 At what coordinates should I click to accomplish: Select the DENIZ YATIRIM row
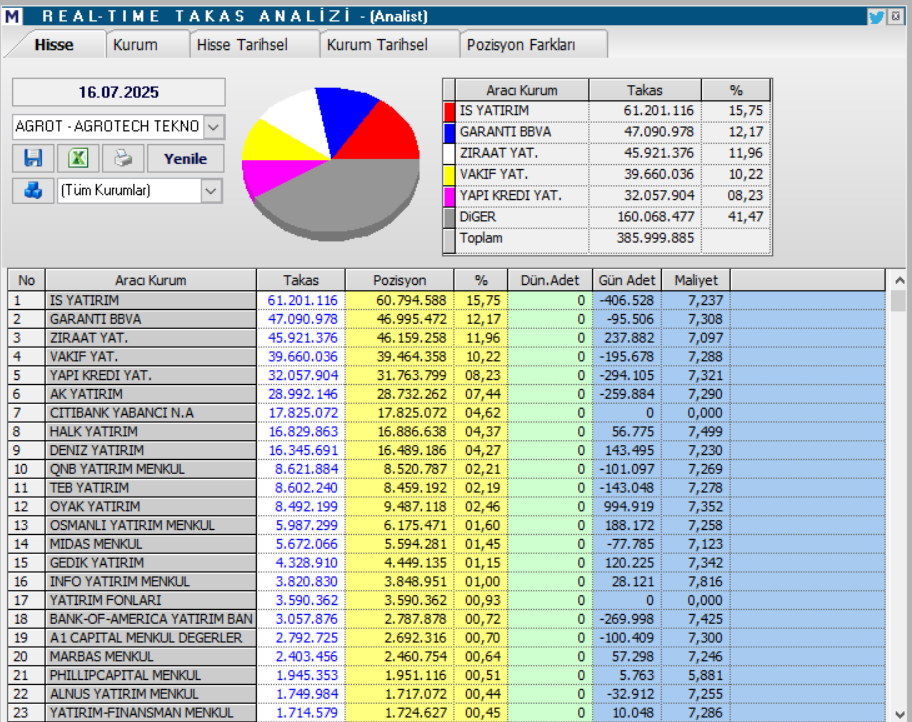pyautogui.click(x=446, y=450)
